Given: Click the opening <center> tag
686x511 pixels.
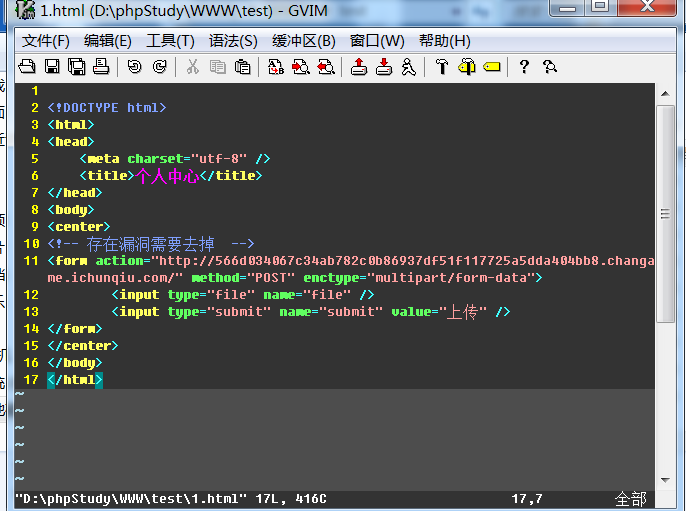Looking at the screenshot, I should pyautogui.click(x=79, y=227).
